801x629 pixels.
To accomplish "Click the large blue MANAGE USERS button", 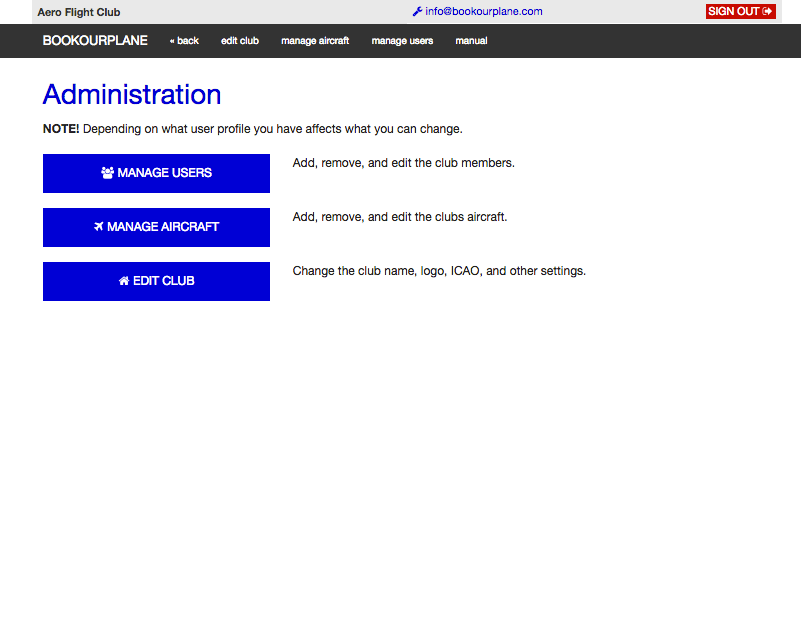I will 156,173.
